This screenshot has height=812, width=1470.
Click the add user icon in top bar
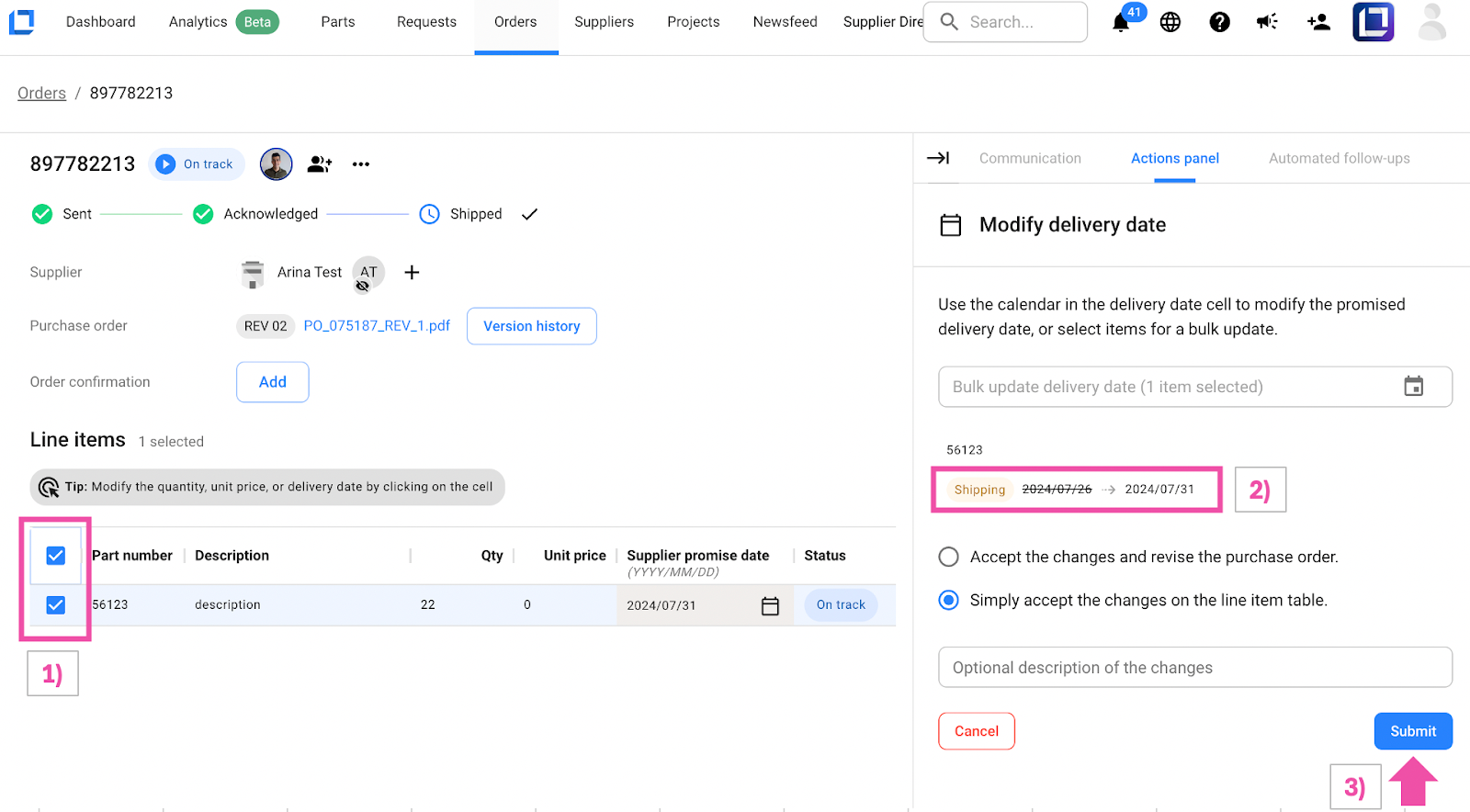(x=1318, y=22)
